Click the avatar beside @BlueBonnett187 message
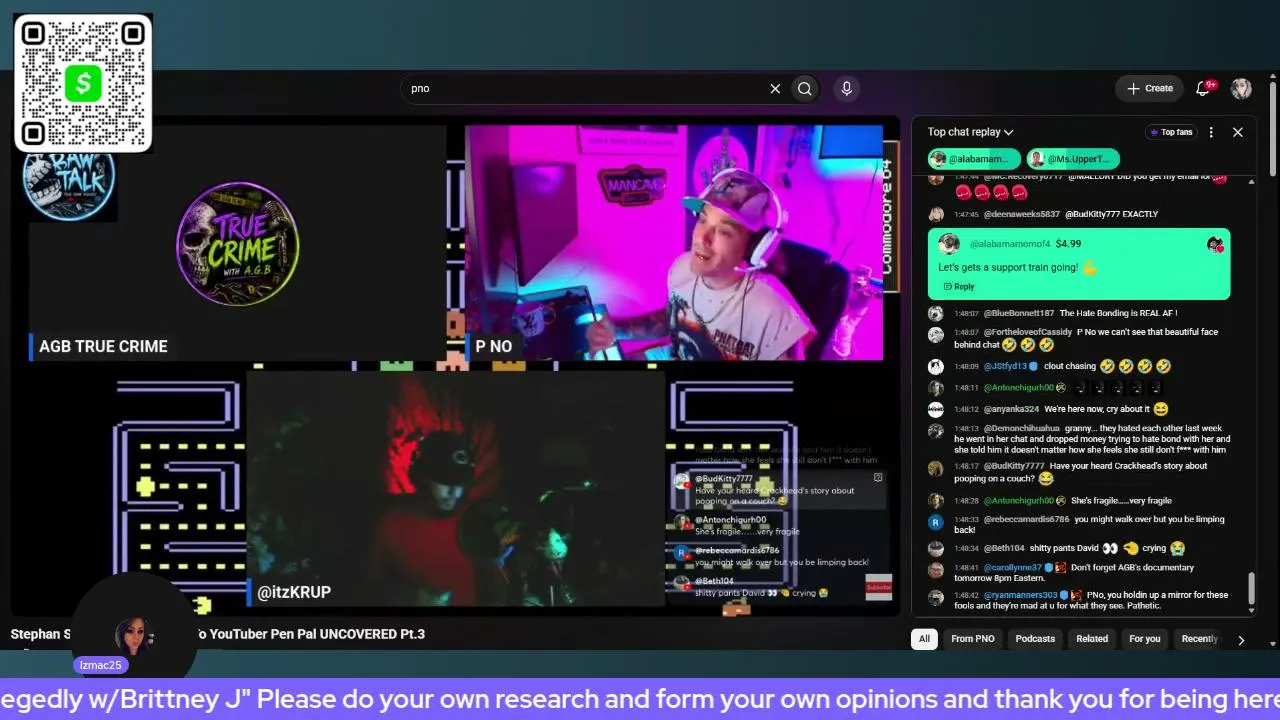 [x=936, y=314]
